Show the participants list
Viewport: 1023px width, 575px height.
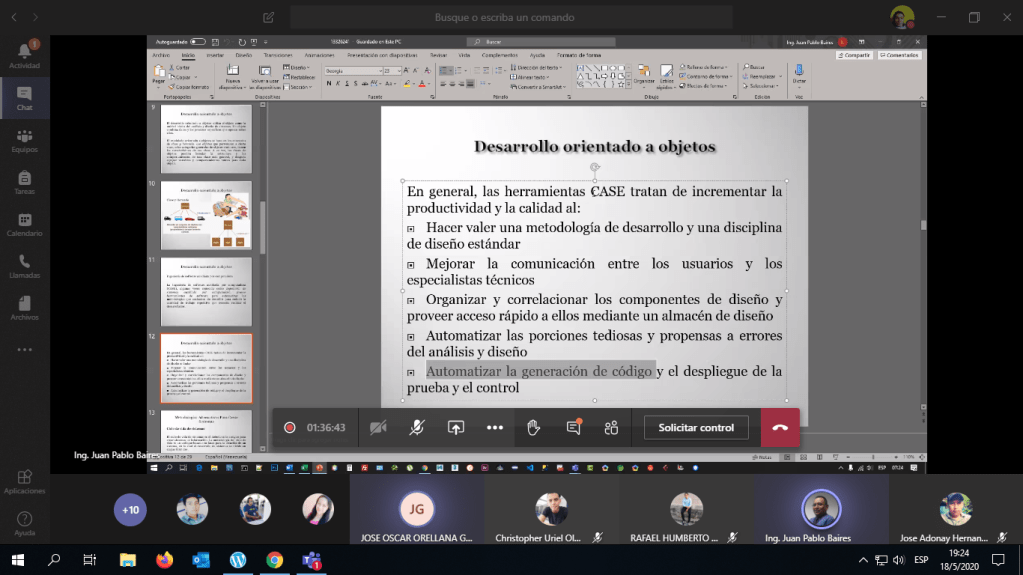pyautogui.click(x=611, y=427)
